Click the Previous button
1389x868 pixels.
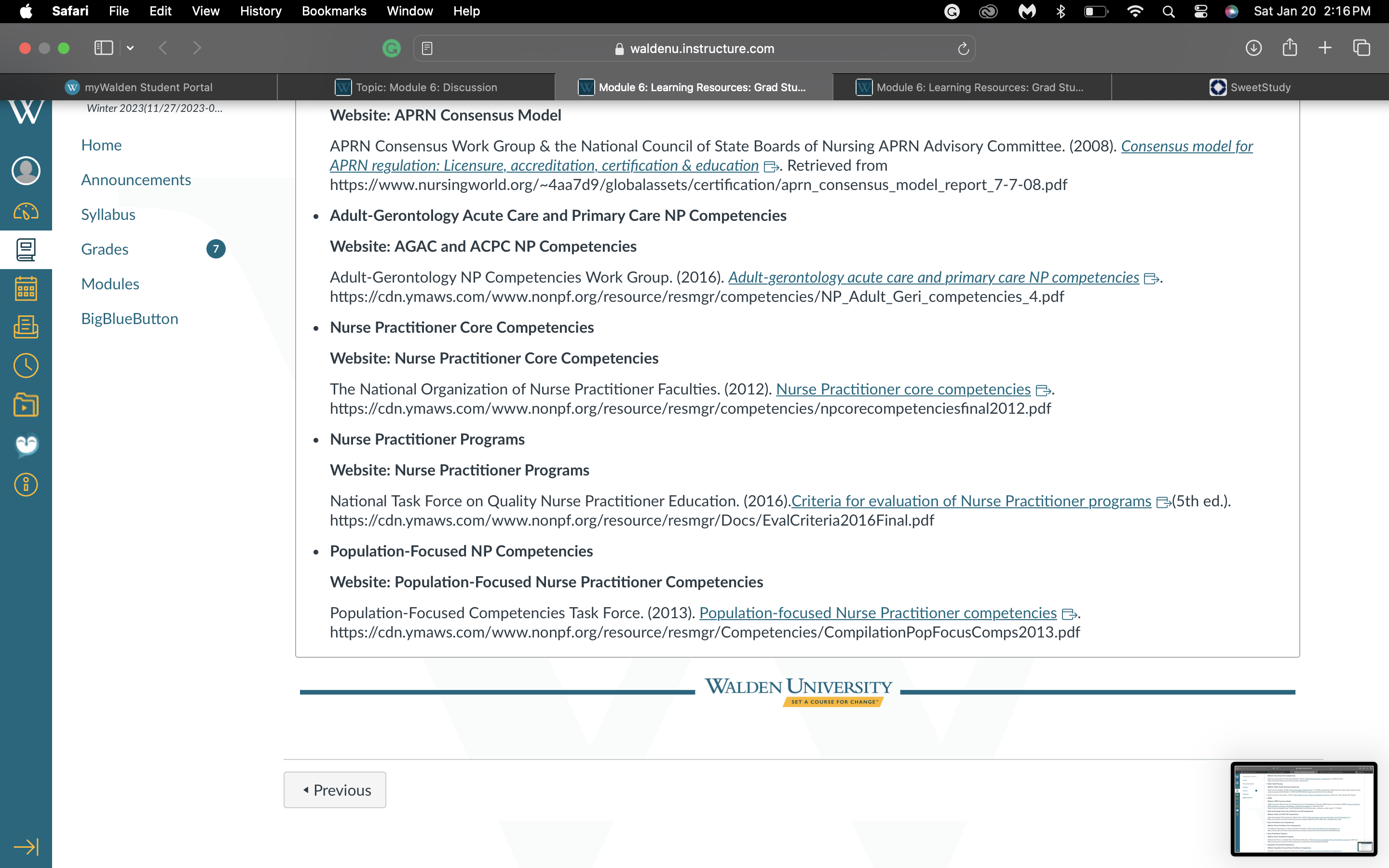pos(335,790)
